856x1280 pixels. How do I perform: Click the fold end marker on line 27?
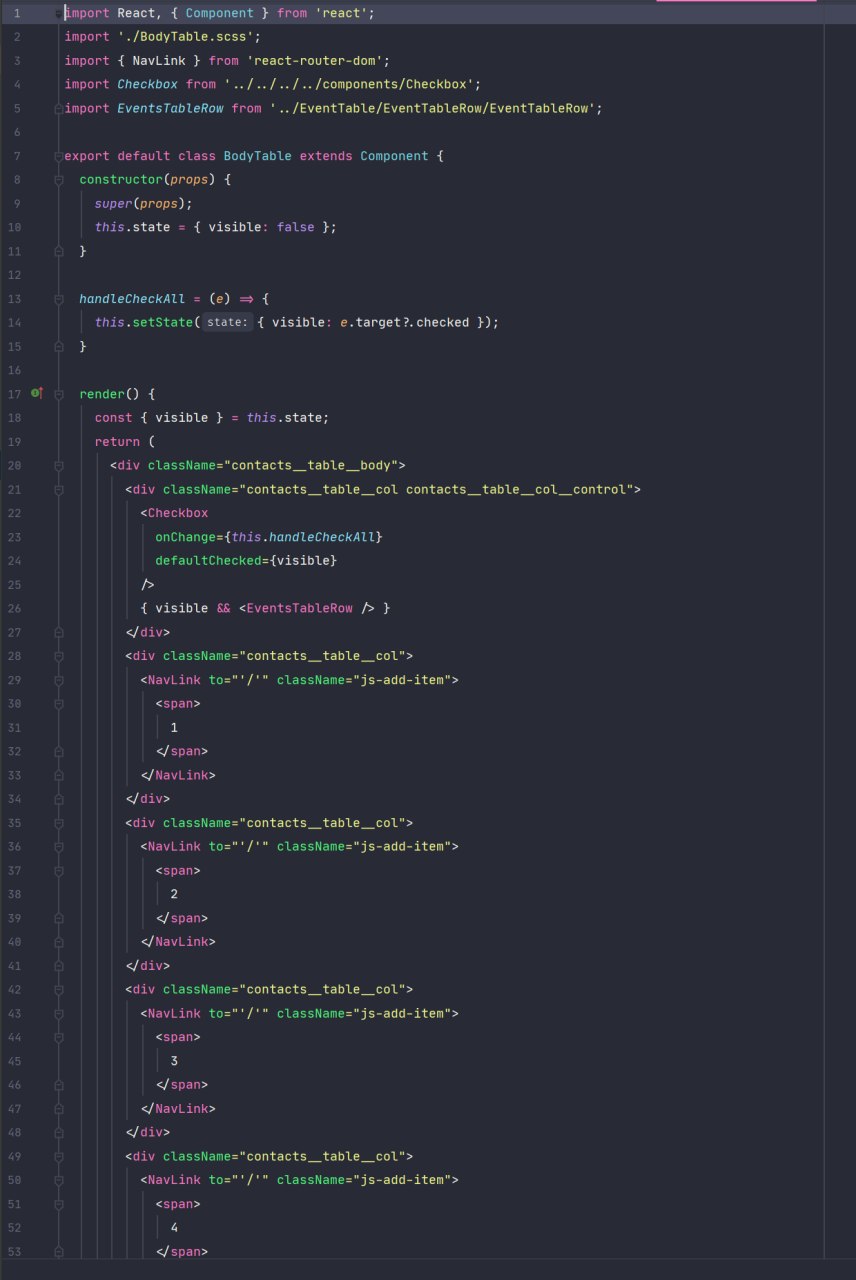[x=59, y=632]
